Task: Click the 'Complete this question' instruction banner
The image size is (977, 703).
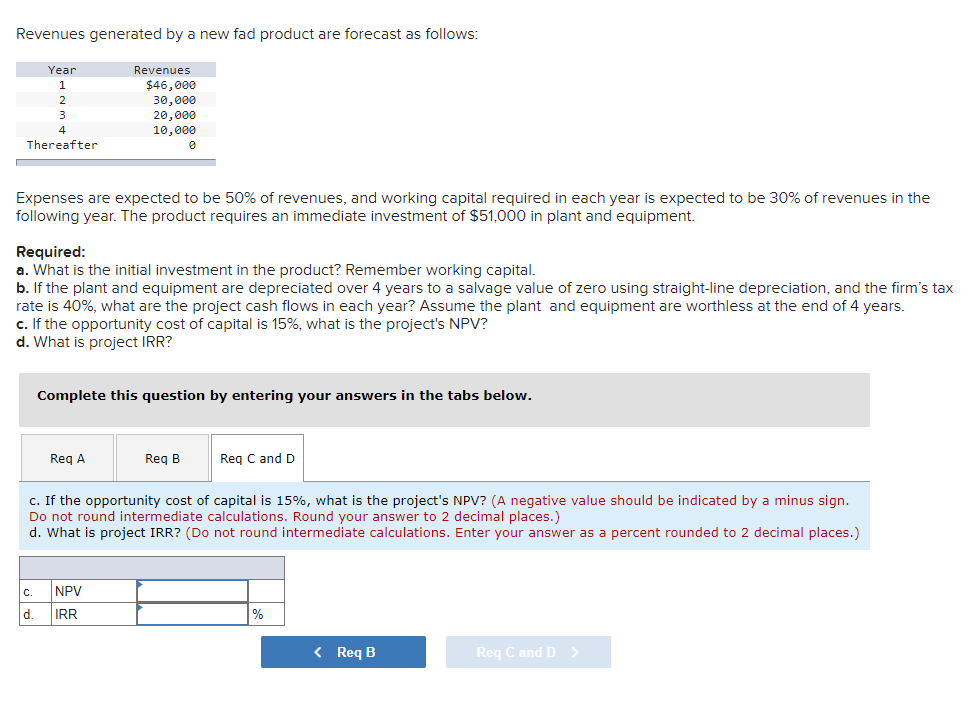Action: tap(444, 399)
